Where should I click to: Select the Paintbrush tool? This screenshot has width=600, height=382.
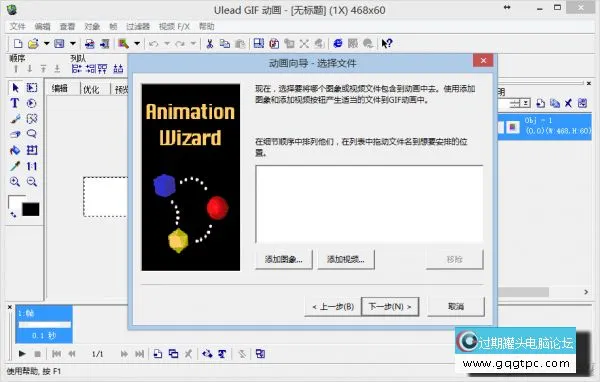tap(15, 119)
